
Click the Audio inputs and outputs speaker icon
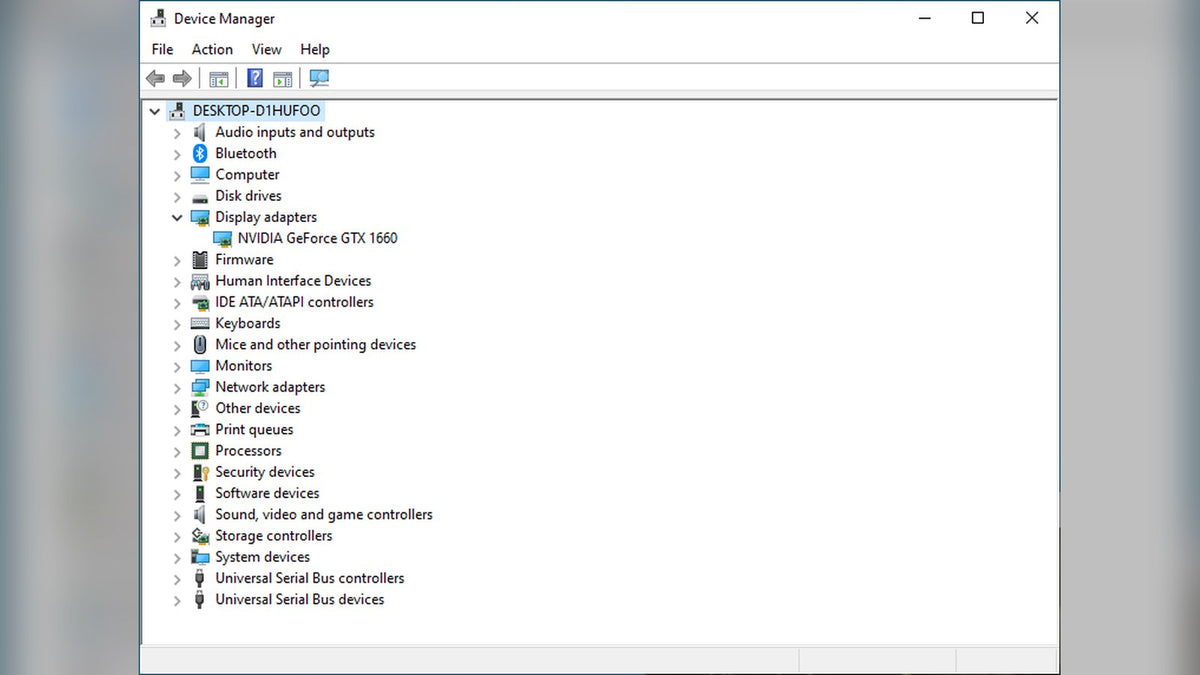199,132
